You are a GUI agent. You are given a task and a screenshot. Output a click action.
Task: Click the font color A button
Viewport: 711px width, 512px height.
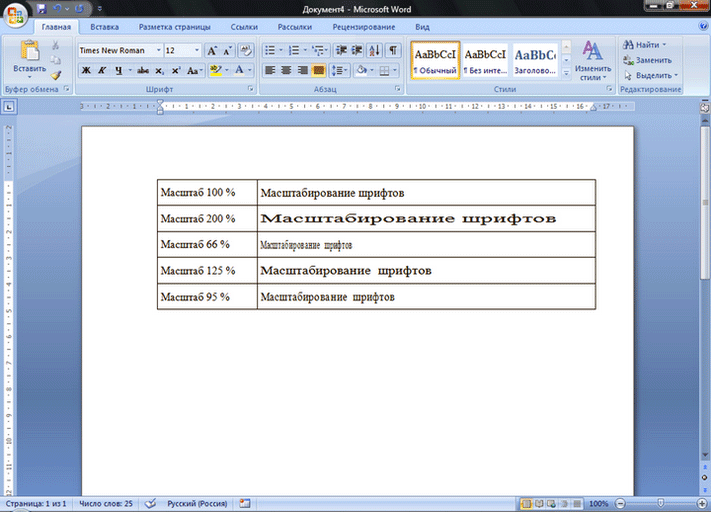(x=239, y=70)
